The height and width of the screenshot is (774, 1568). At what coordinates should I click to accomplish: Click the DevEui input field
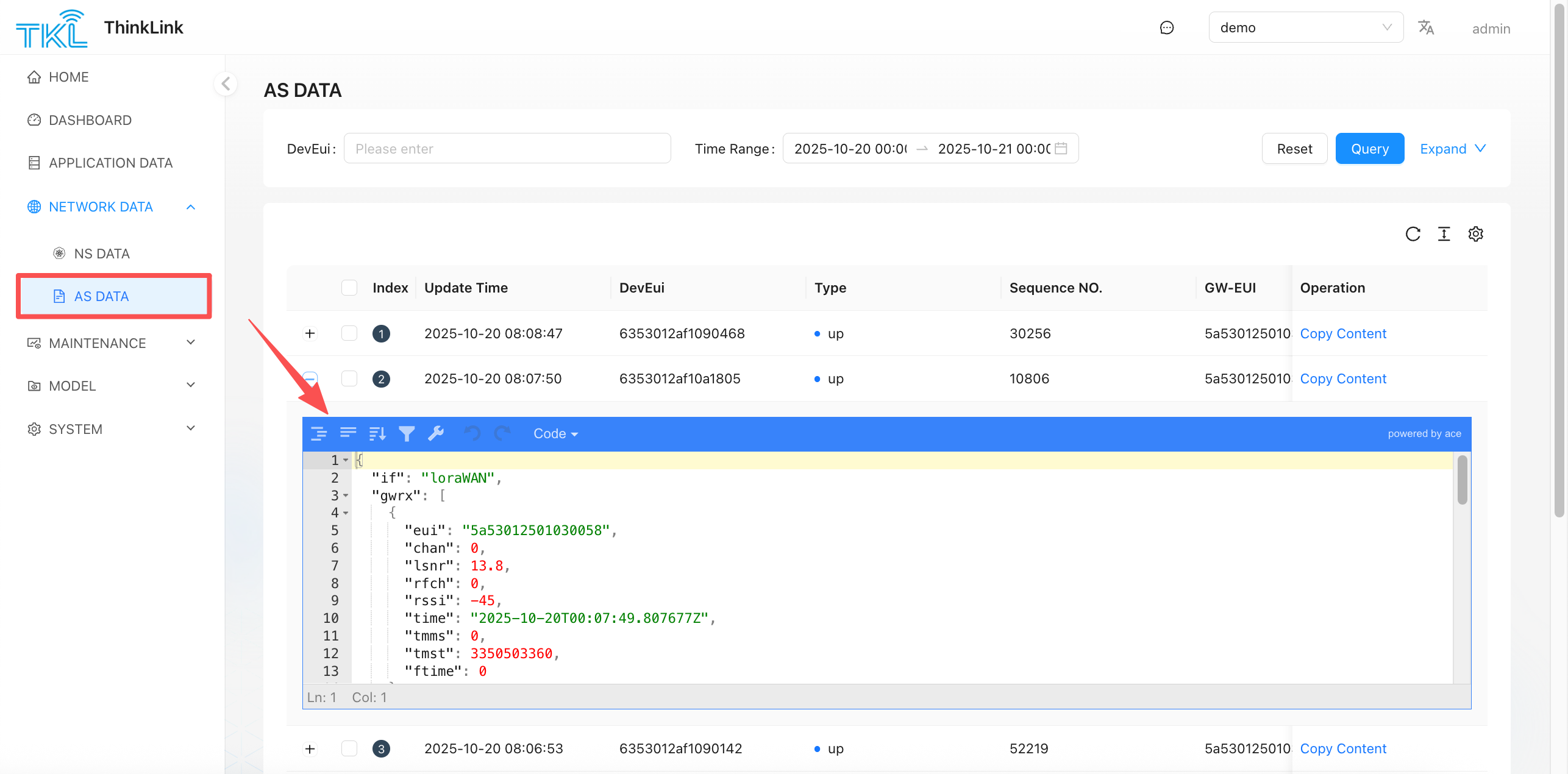[x=507, y=149]
